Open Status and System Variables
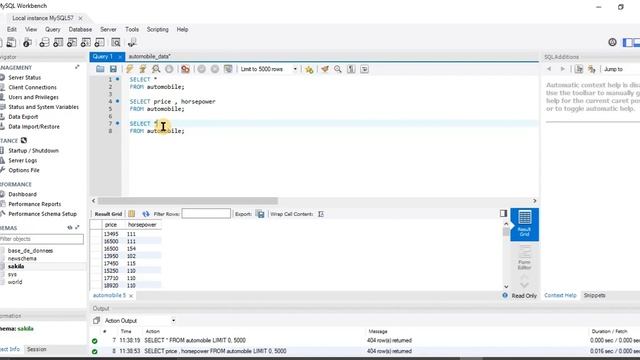 click(43, 107)
